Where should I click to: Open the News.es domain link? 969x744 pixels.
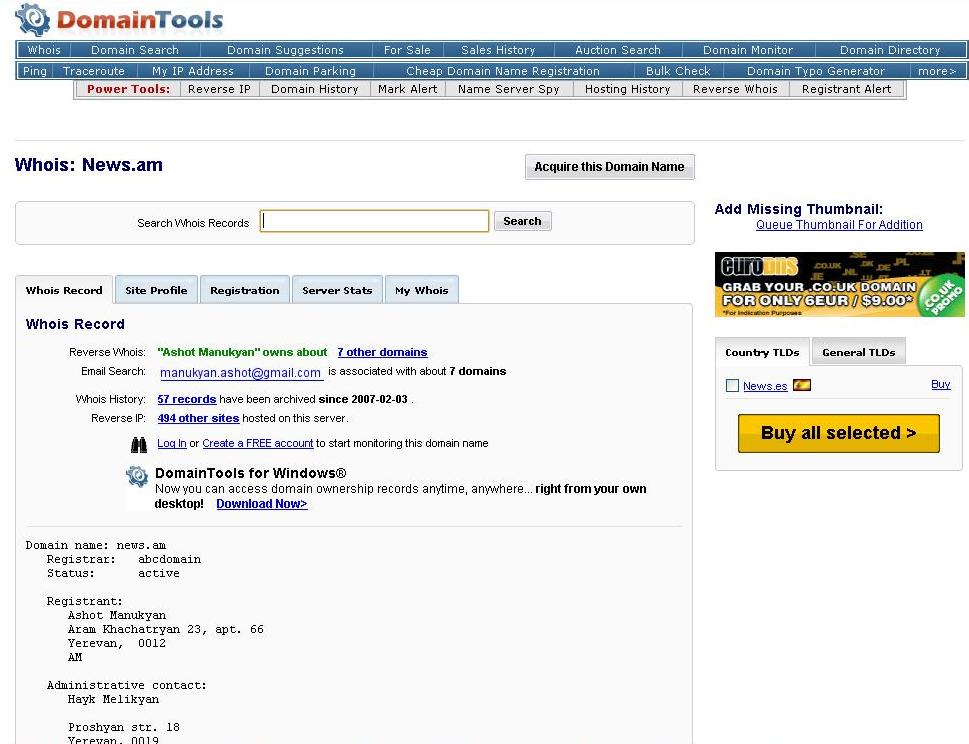coord(765,386)
